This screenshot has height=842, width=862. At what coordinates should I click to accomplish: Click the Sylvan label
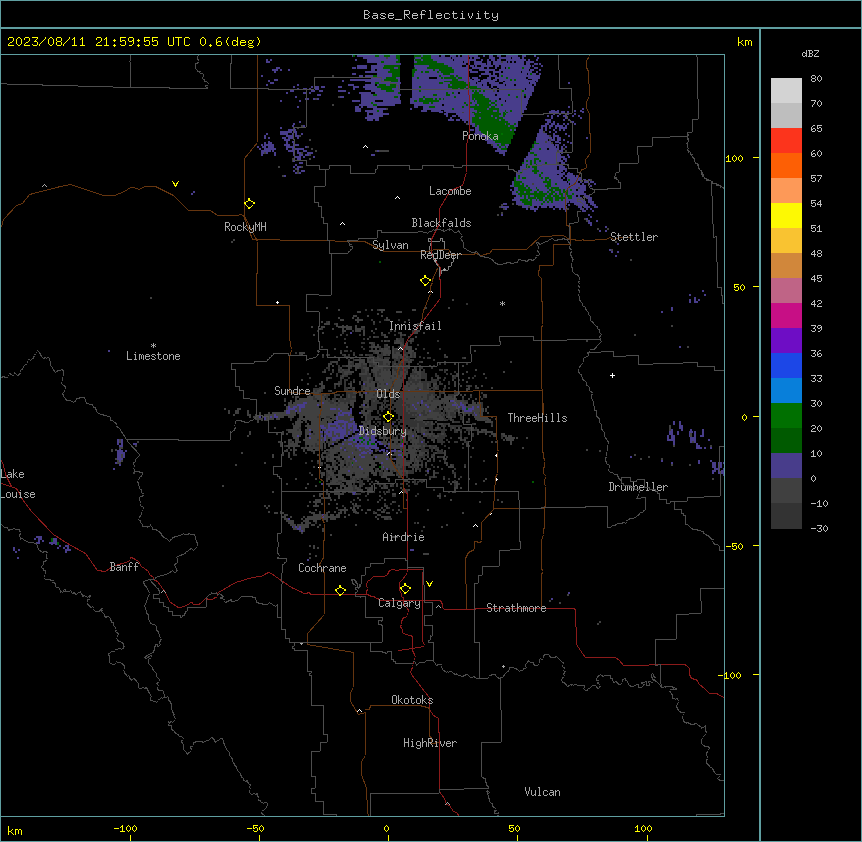click(390, 245)
